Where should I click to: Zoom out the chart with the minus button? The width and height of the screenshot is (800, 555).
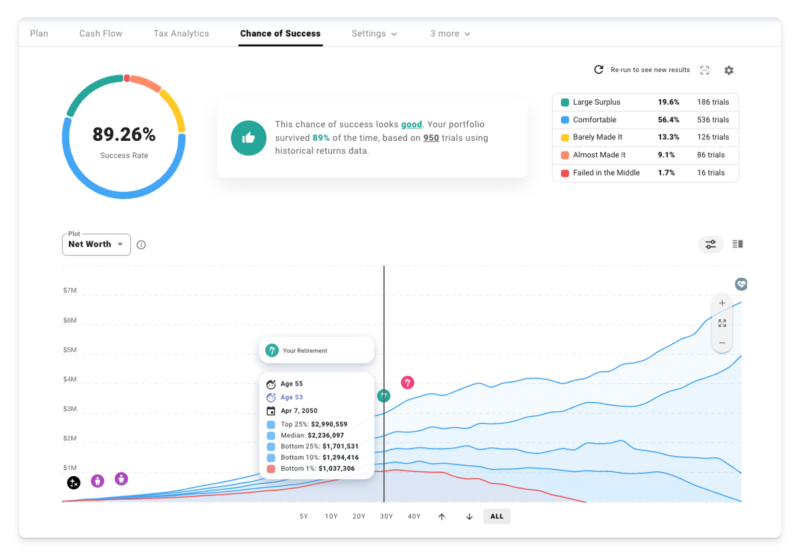coord(722,343)
